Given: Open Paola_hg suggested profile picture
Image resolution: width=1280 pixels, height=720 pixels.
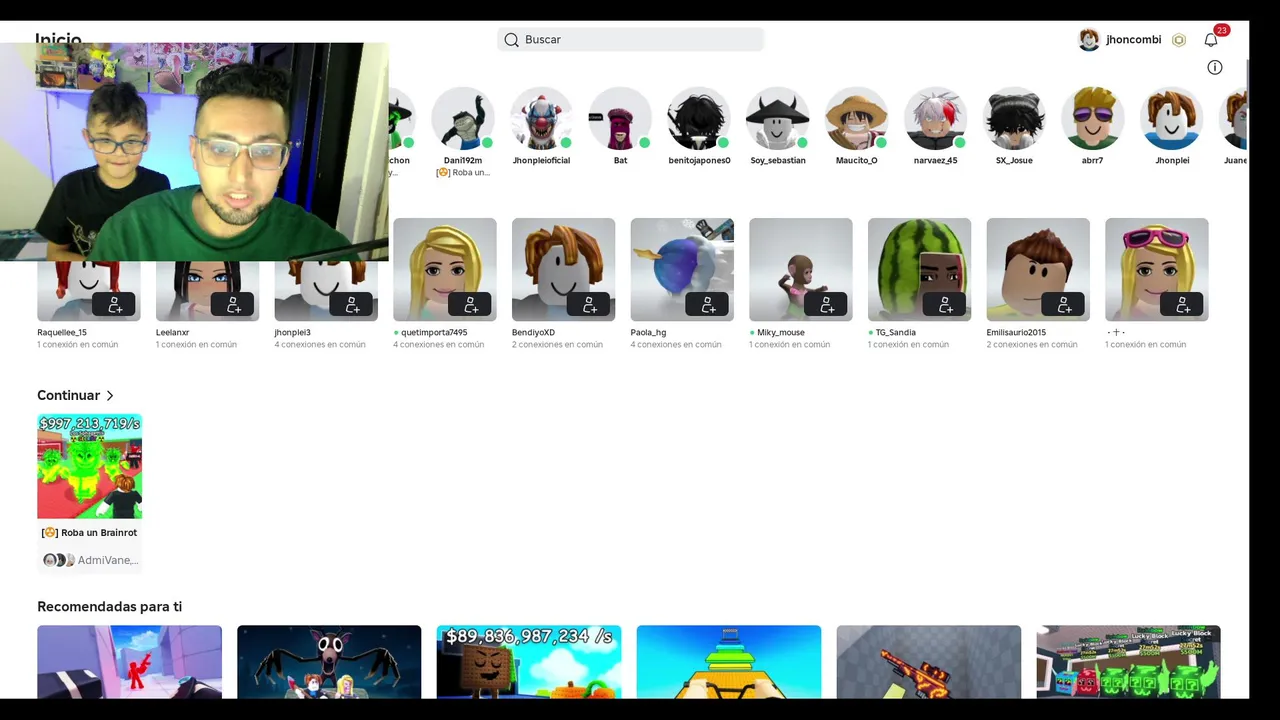Looking at the screenshot, I should pyautogui.click(x=682, y=270).
